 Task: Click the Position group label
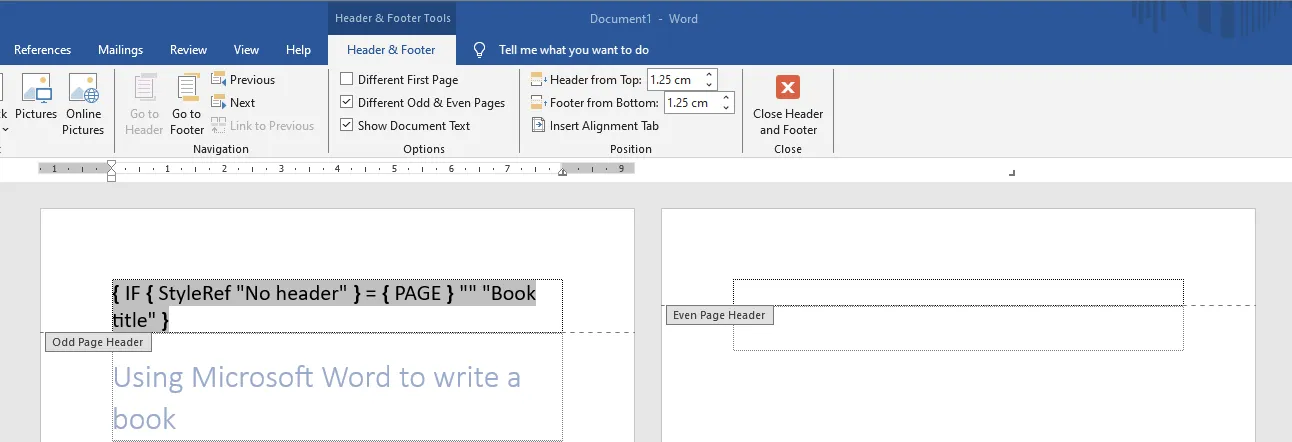pyautogui.click(x=631, y=149)
